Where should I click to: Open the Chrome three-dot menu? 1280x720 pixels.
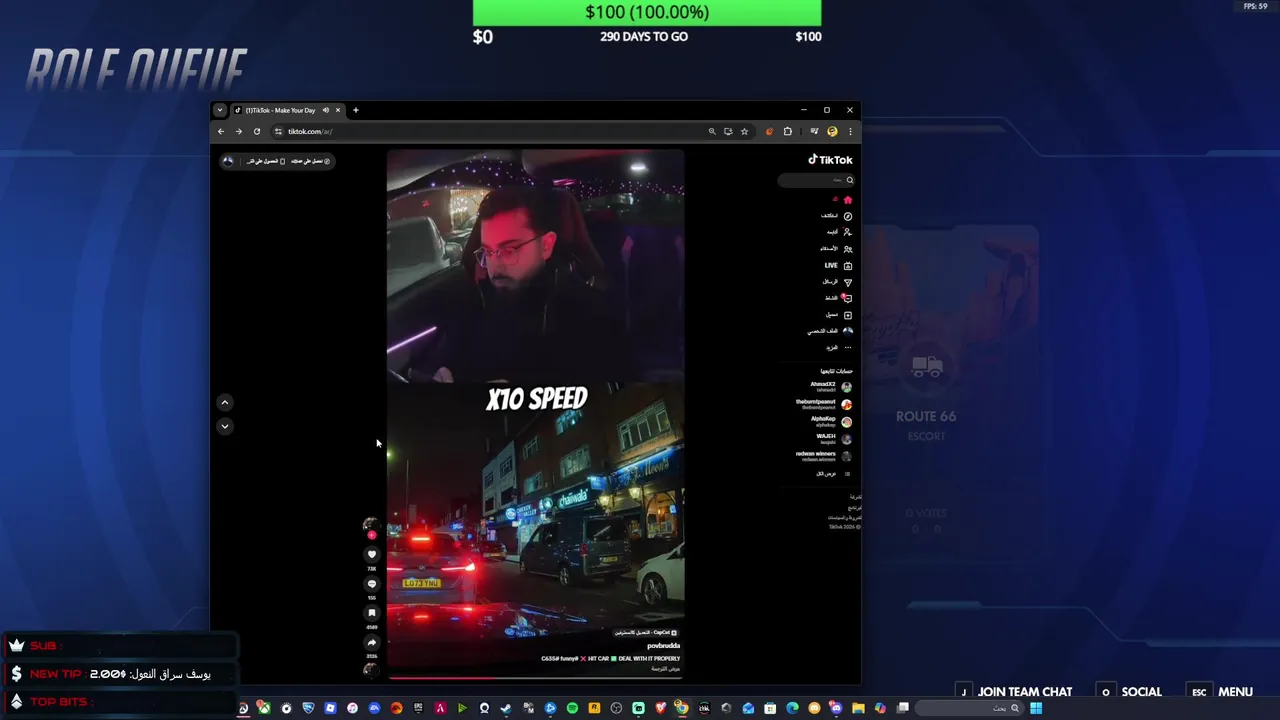(x=851, y=131)
